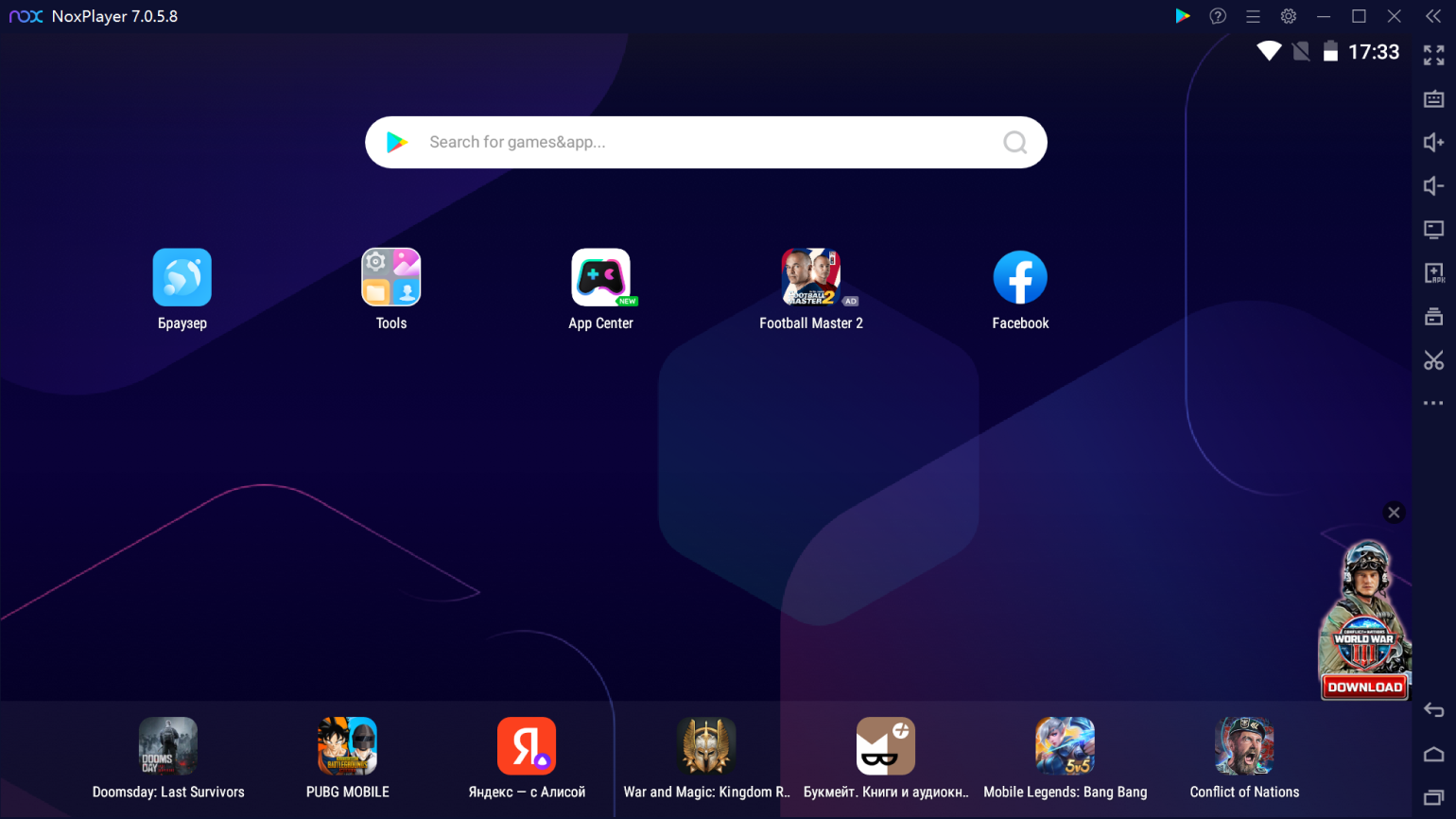Click the volume up sidebar icon
This screenshot has height=819, width=1456.
1433,142
